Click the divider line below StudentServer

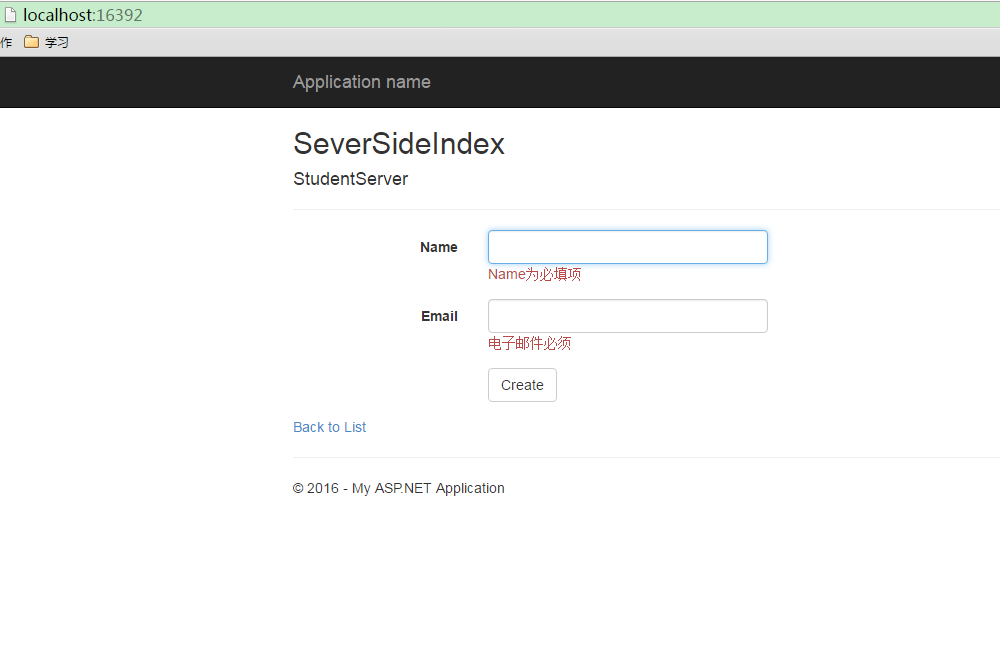coord(646,209)
